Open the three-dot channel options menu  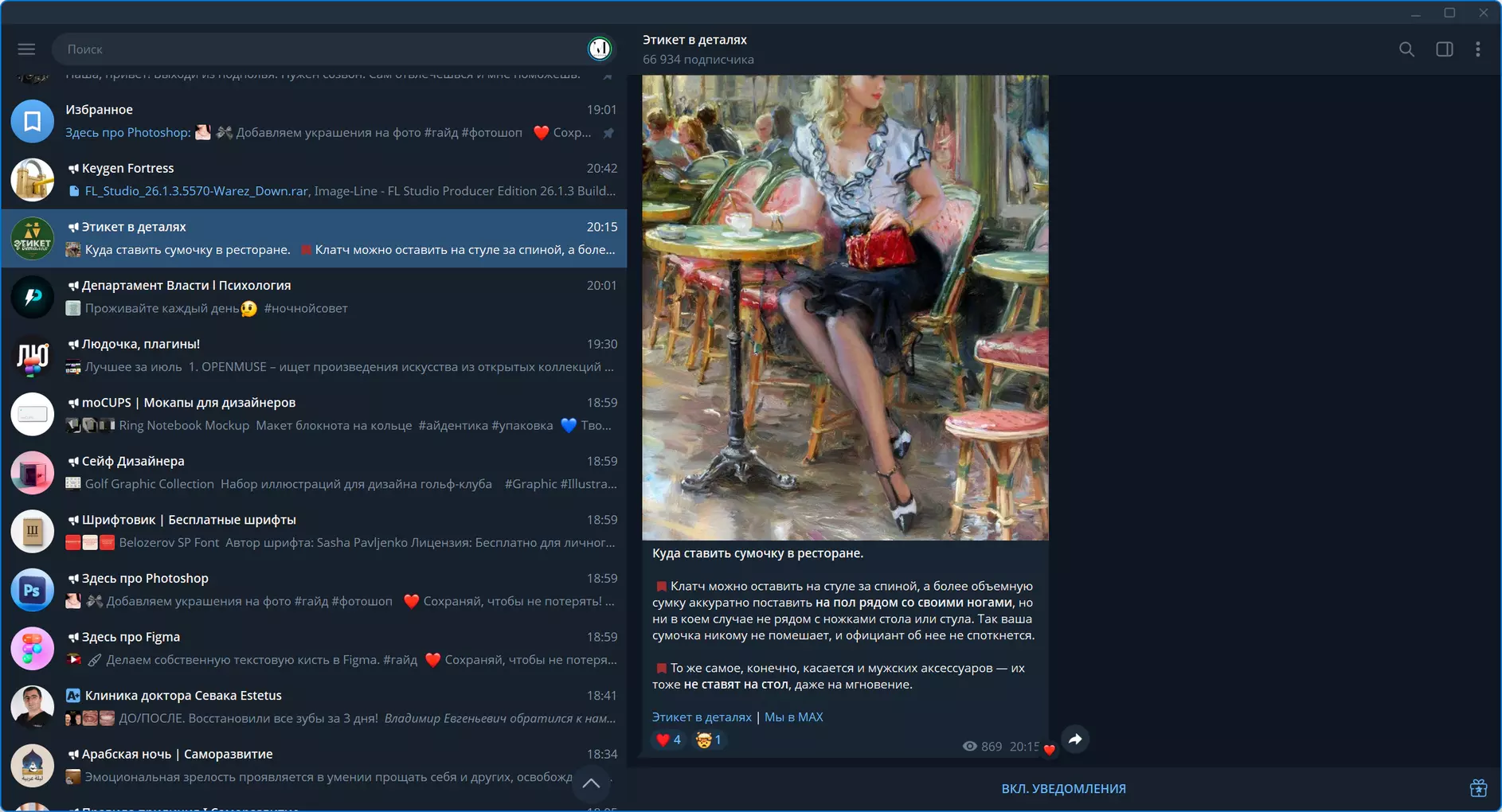point(1478,49)
